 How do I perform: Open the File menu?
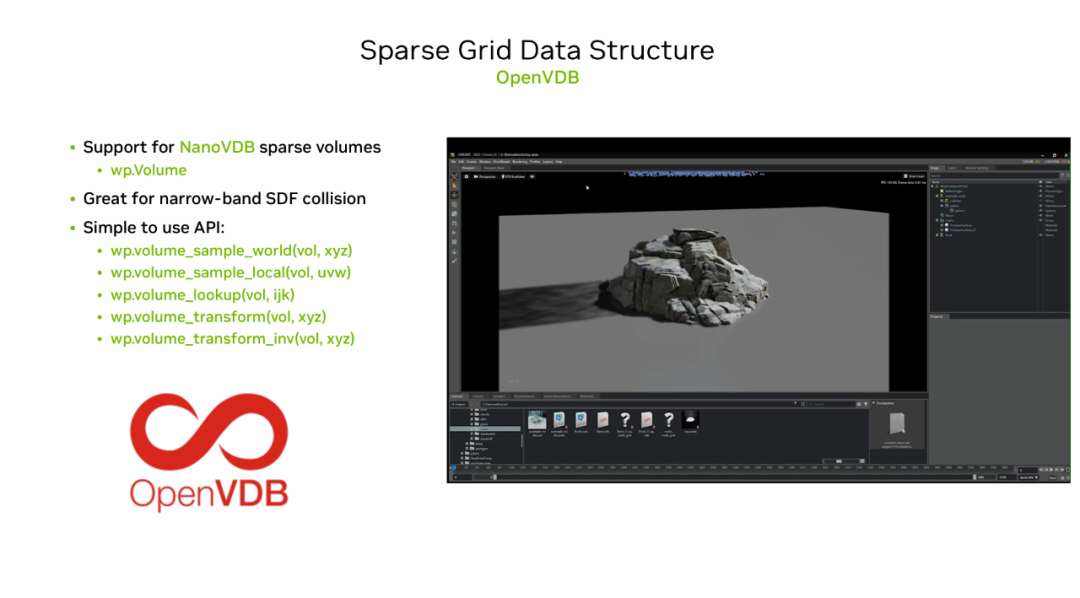point(453,162)
